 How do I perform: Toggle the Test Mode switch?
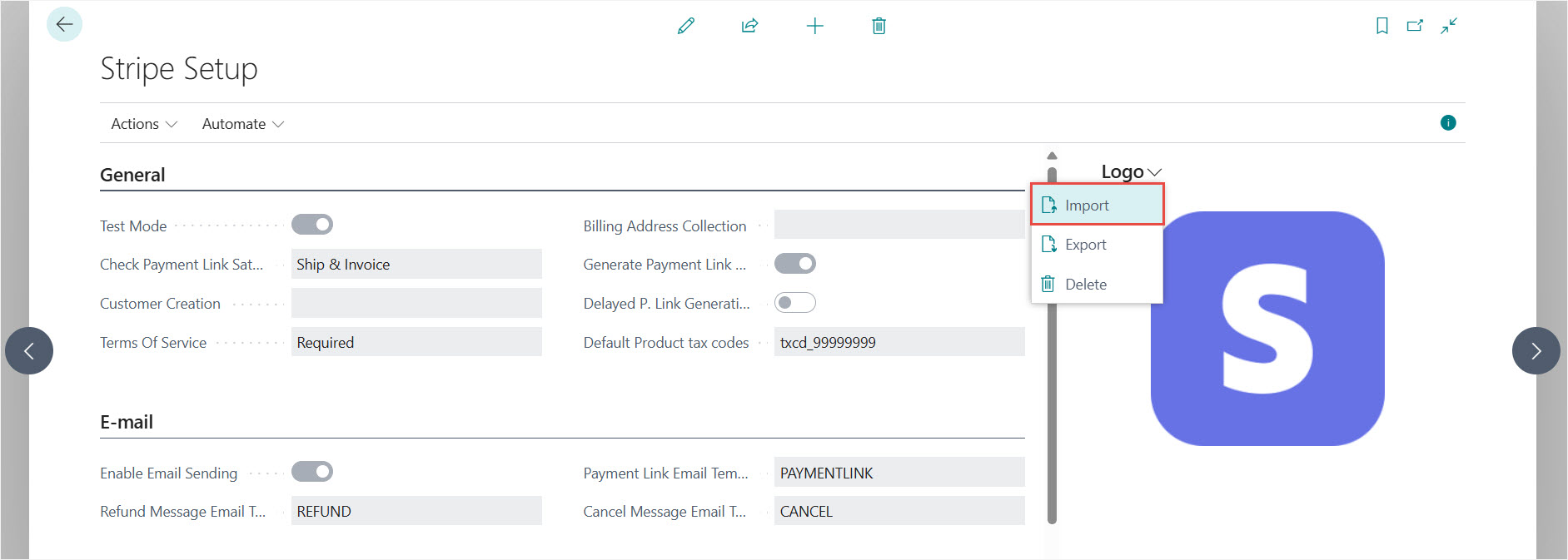click(x=312, y=225)
